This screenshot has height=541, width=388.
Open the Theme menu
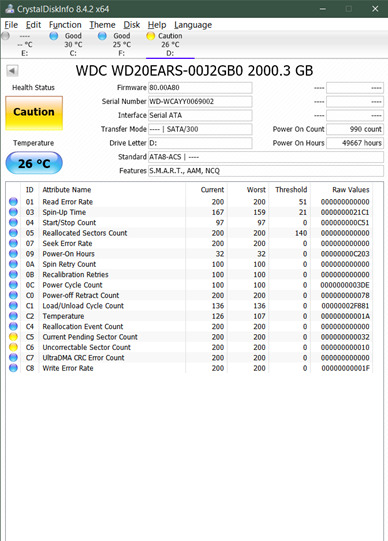(x=102, y=25)
